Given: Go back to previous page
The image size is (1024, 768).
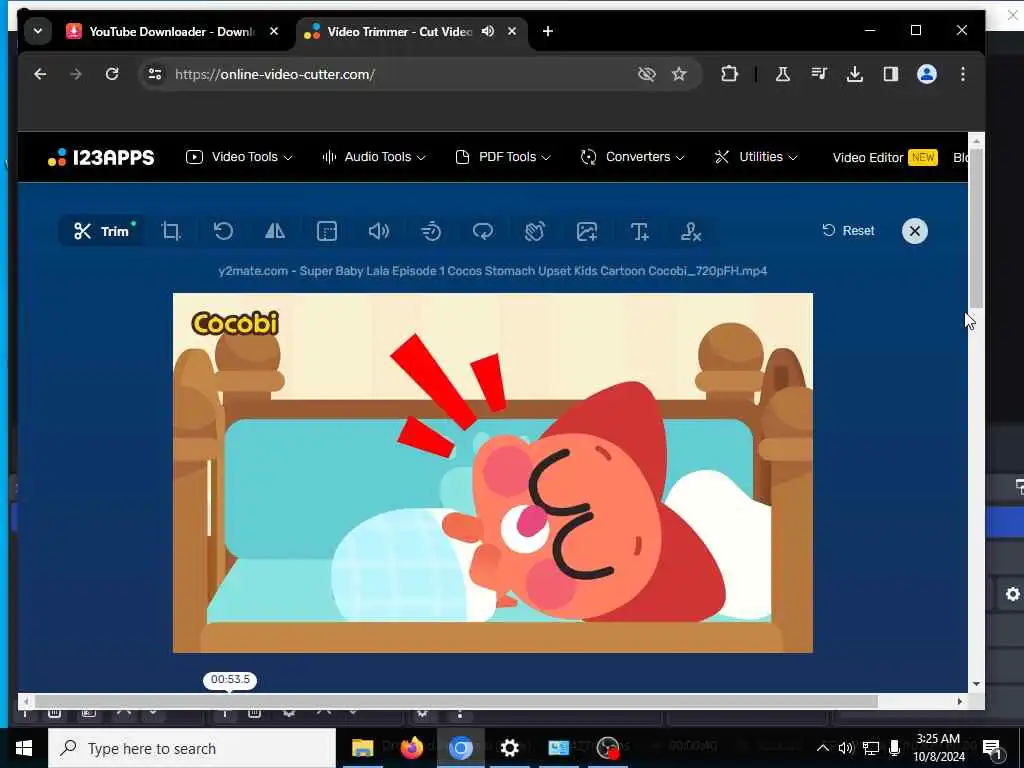Looking at the screenshot, I should pos(40,74).
